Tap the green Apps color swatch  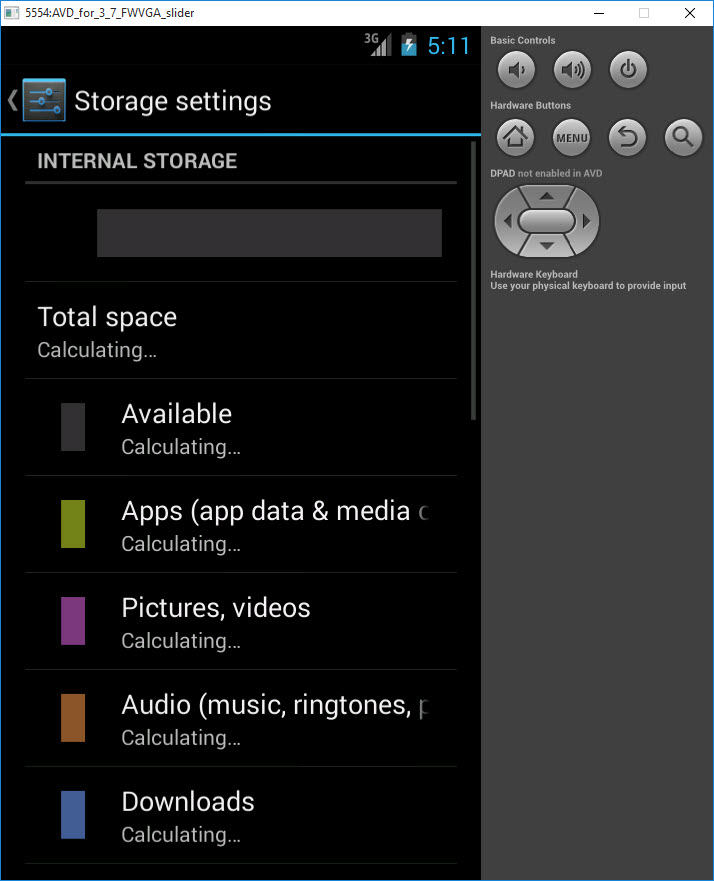pyautogui.click(x=73, y=524)
